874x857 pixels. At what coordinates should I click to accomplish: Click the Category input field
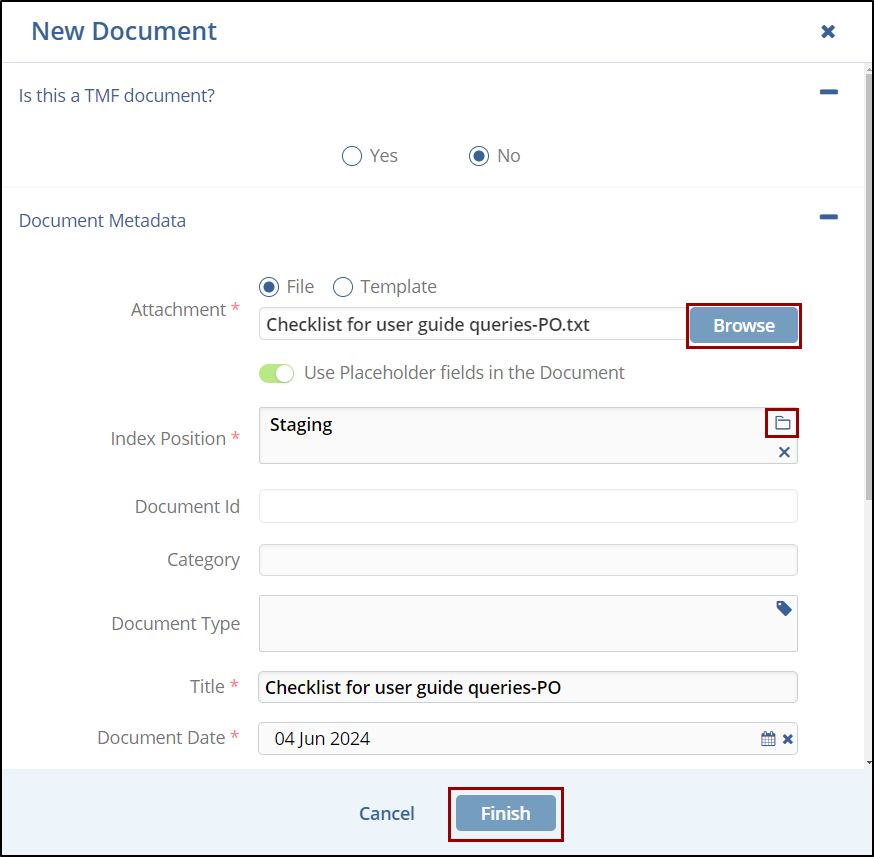tap(528, 560)
